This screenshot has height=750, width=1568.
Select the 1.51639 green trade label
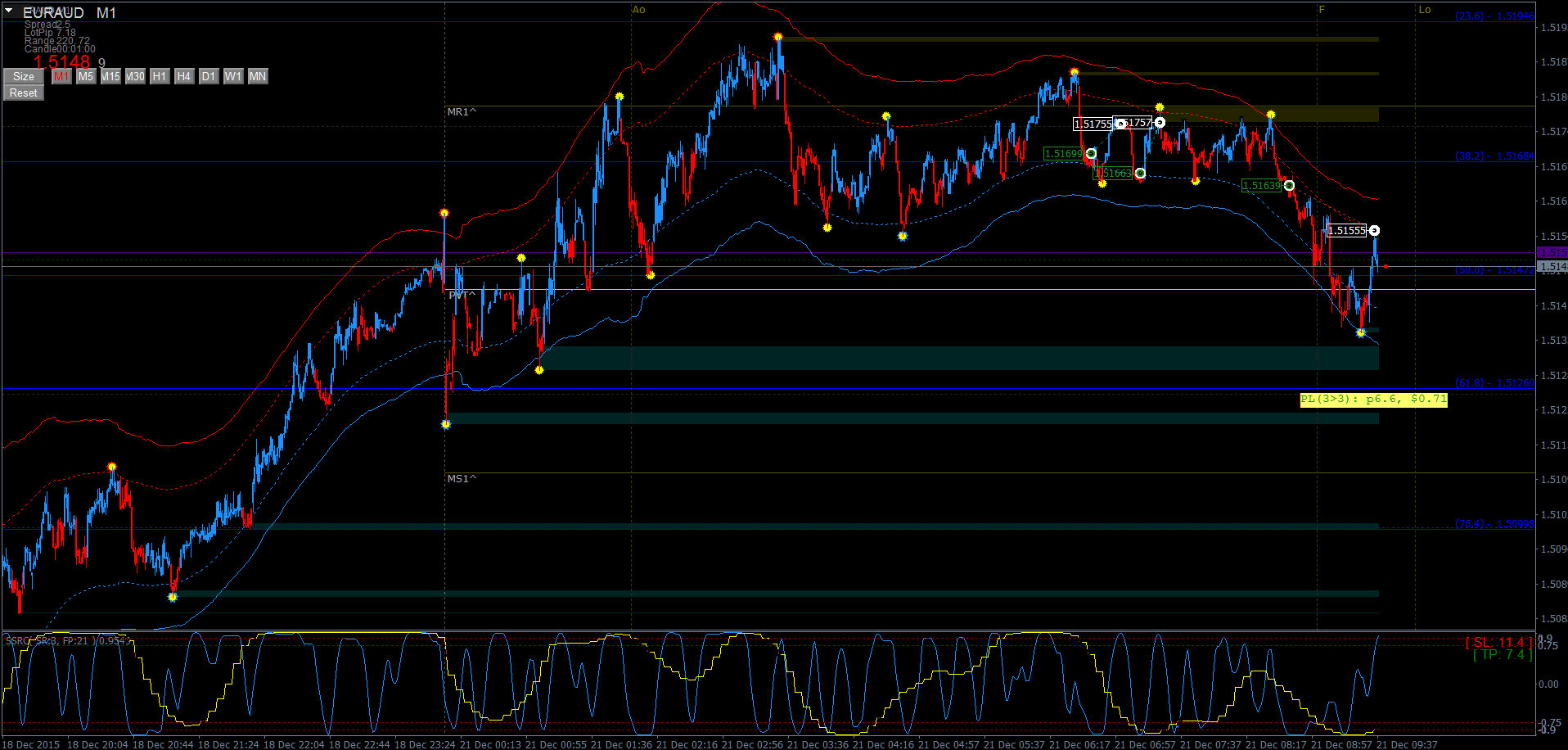(x=1261, y=185)
